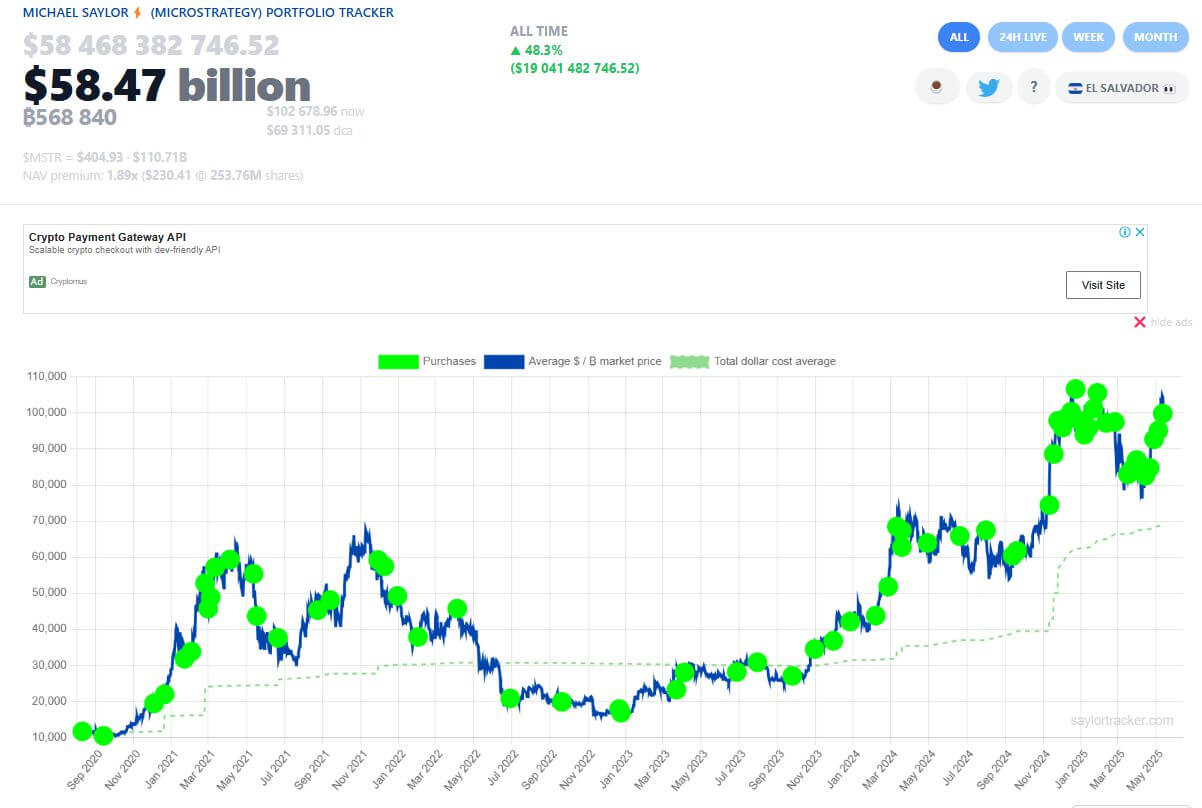1202x808 pixels.
Task: Click the ($19 041 482 746.52) profit text
Action: click(574, 68)
